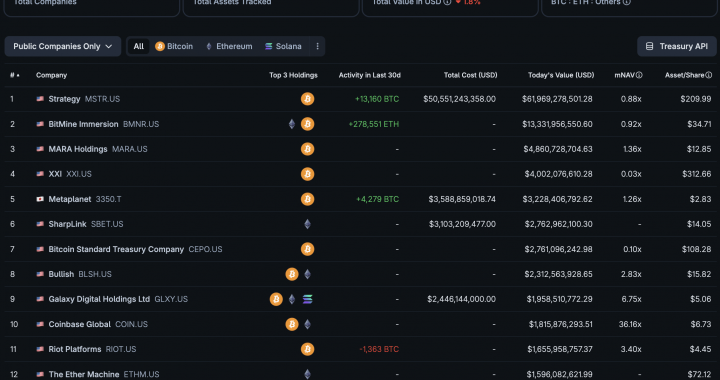Screen dimensions: 720x380
Task: Show Total Value in USD info icon
Action: [447, 2]
